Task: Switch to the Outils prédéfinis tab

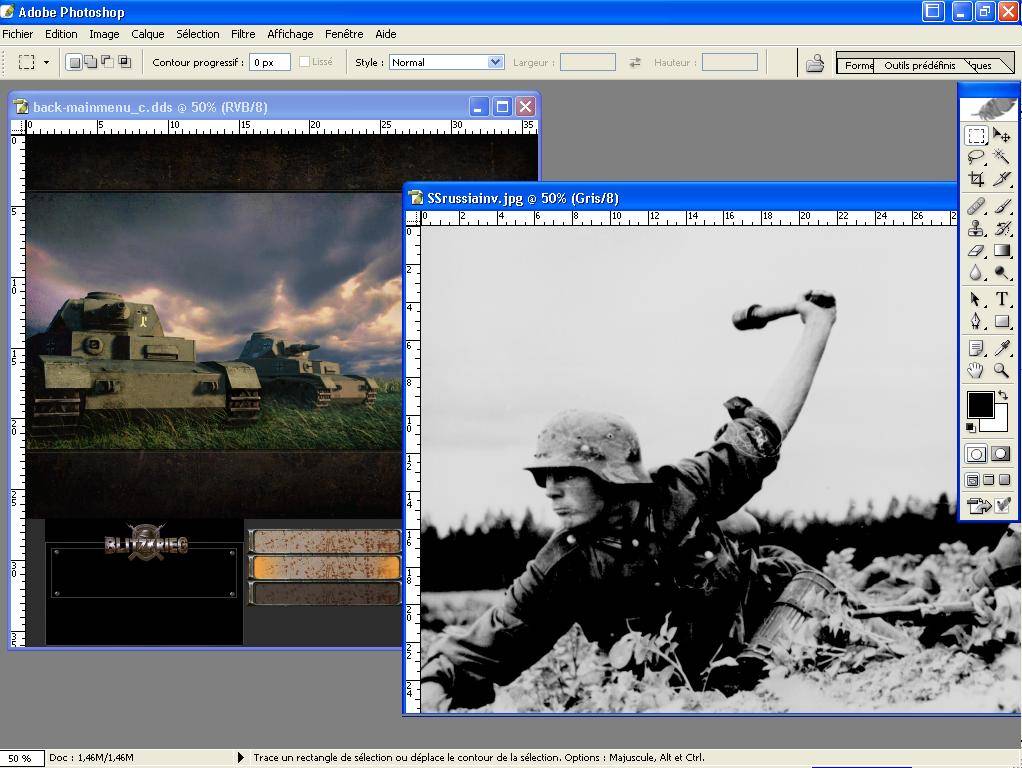Action: coord(919,65)
